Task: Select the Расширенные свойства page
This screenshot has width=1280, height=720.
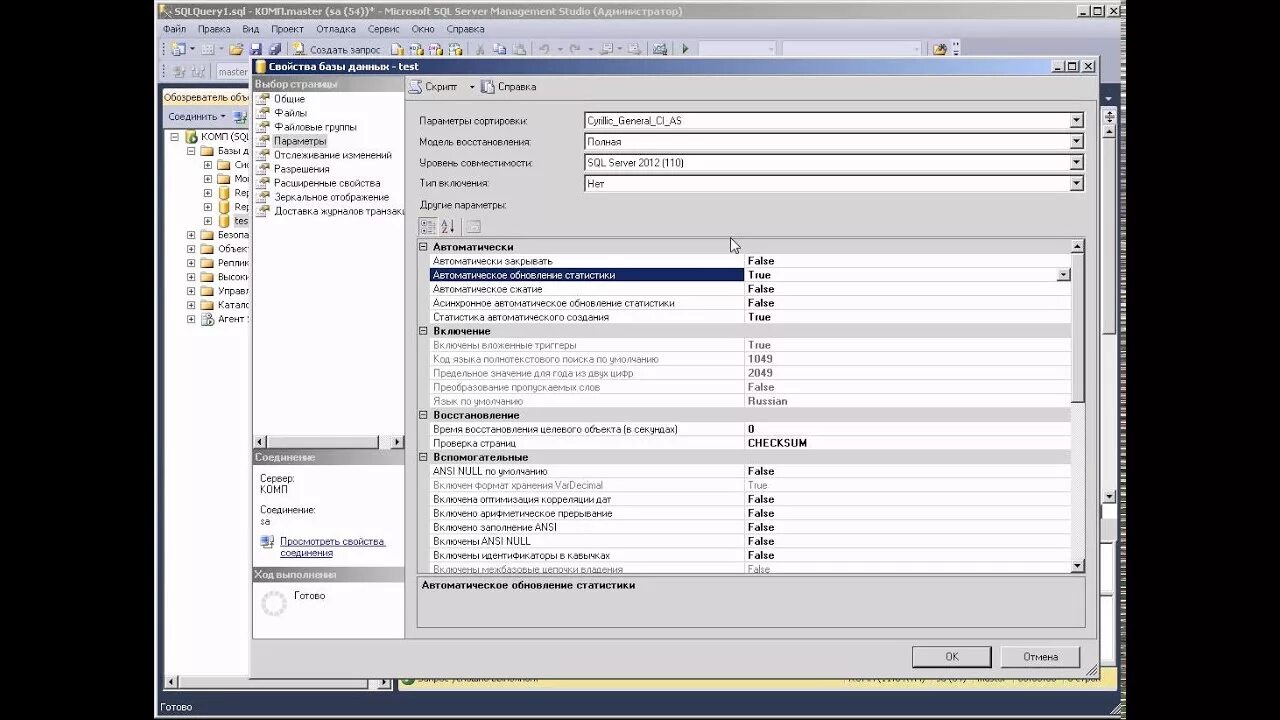Action: pos(327,183)
